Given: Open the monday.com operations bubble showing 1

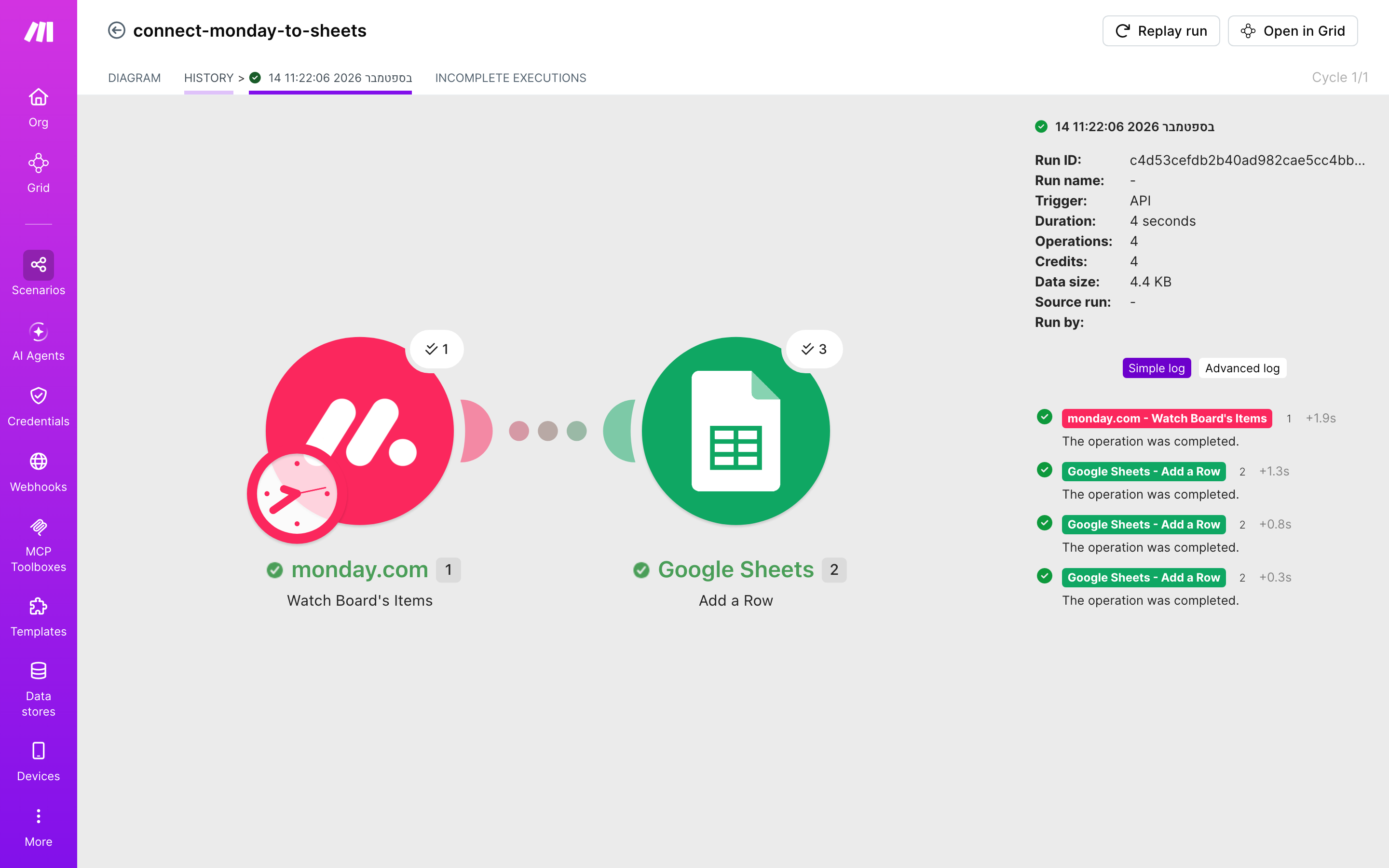Looking at the screenshot, I should click(x=437, y=349).
